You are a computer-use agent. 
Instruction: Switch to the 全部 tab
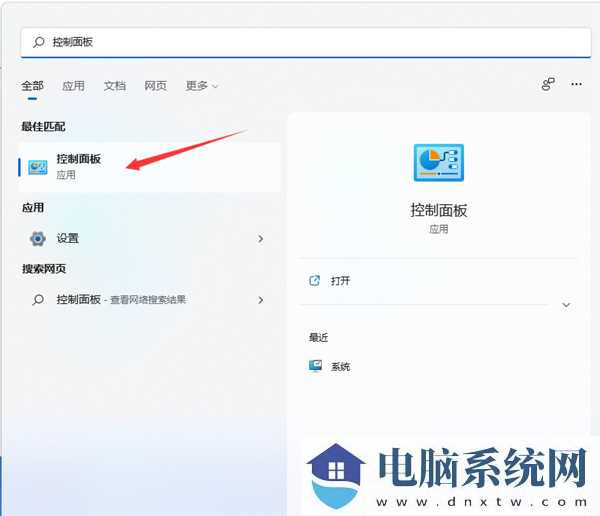tap(33, 86)
